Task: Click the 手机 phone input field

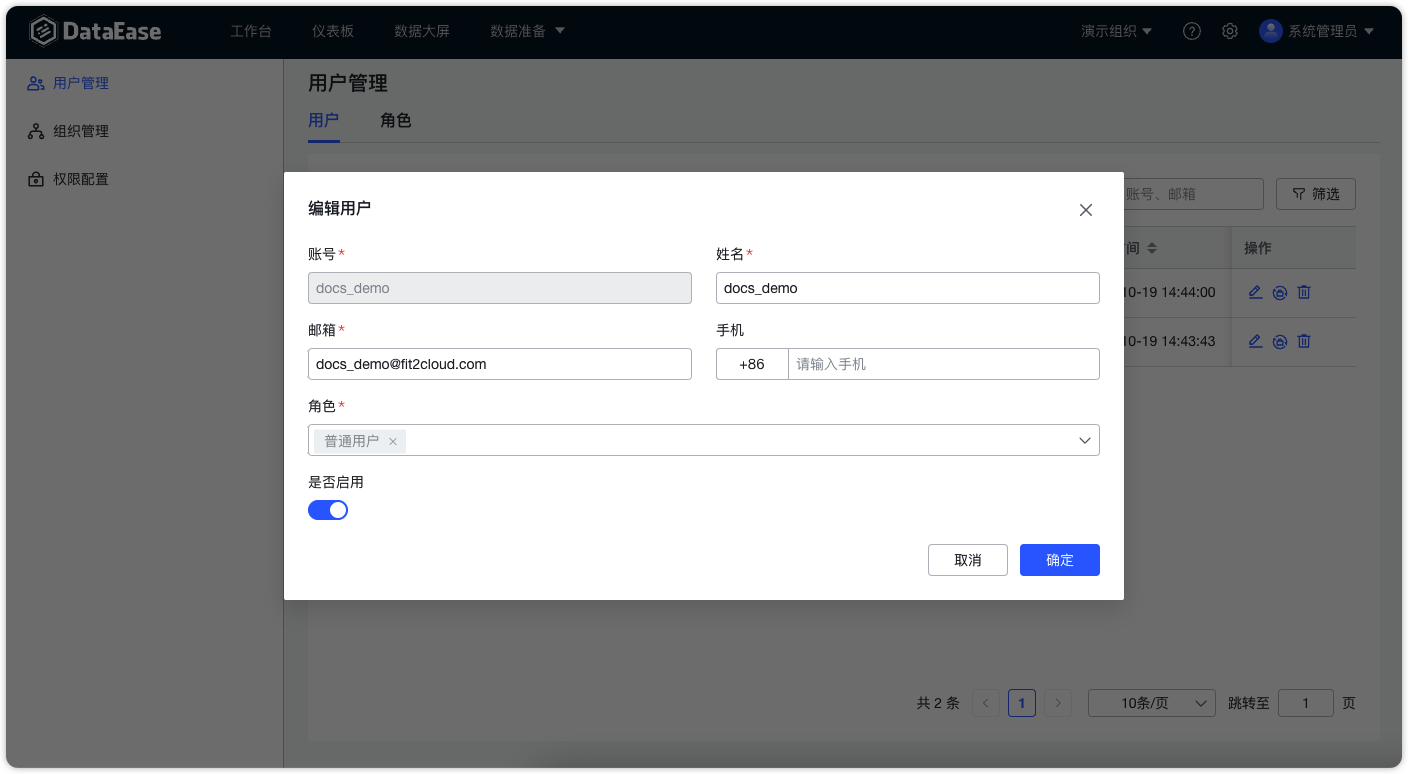Action: pos(944,364)
